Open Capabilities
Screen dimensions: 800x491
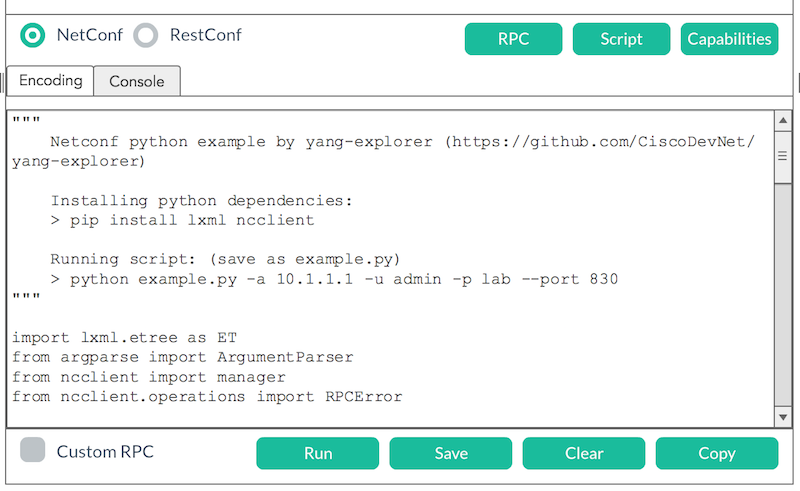point(729,39)
